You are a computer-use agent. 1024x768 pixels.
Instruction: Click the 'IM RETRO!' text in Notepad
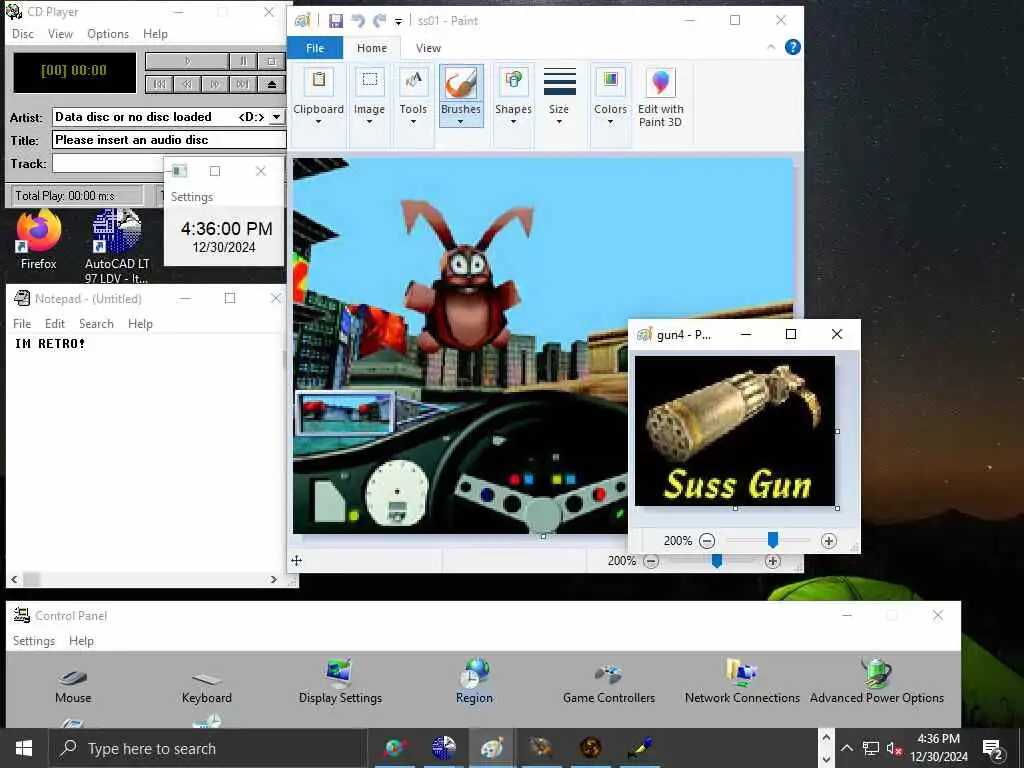point(50,344)
